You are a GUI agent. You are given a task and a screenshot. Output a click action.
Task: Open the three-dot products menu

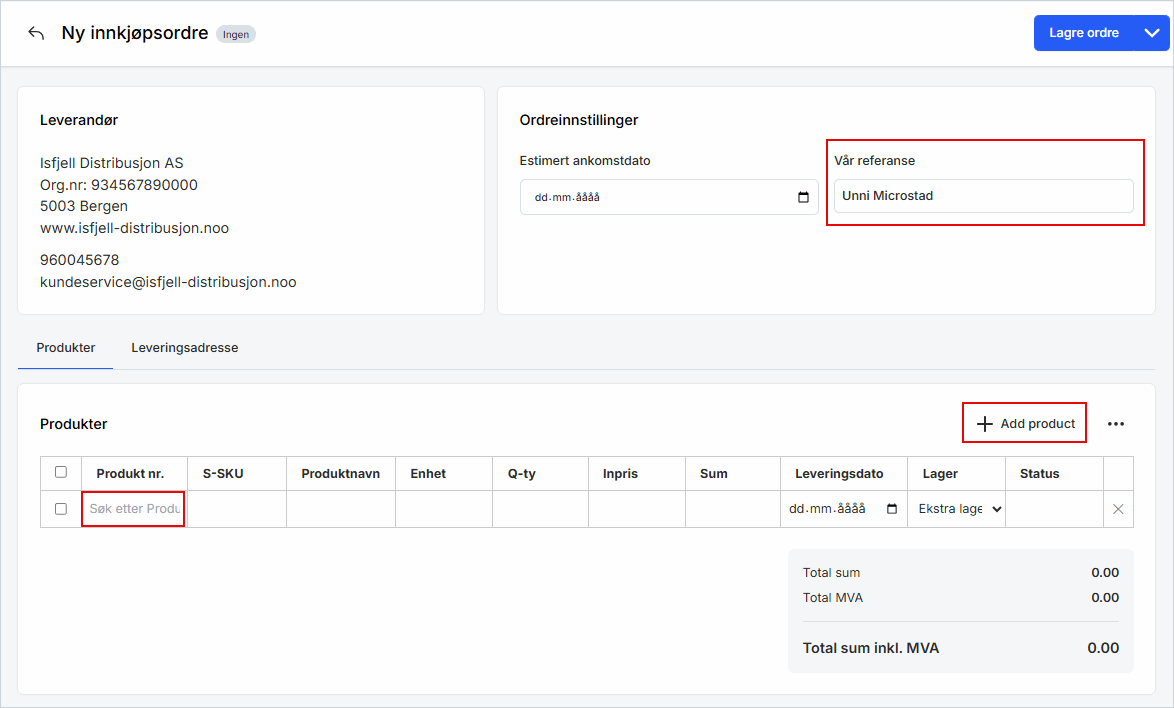click(1116, 424)
